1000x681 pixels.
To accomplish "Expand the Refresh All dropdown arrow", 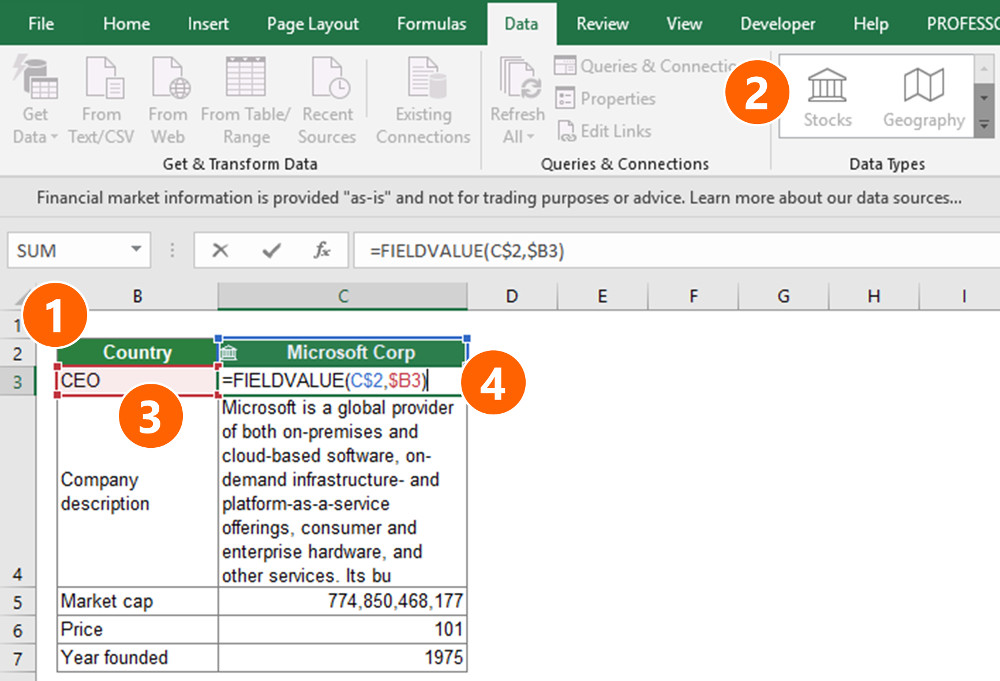I will 531,137.
